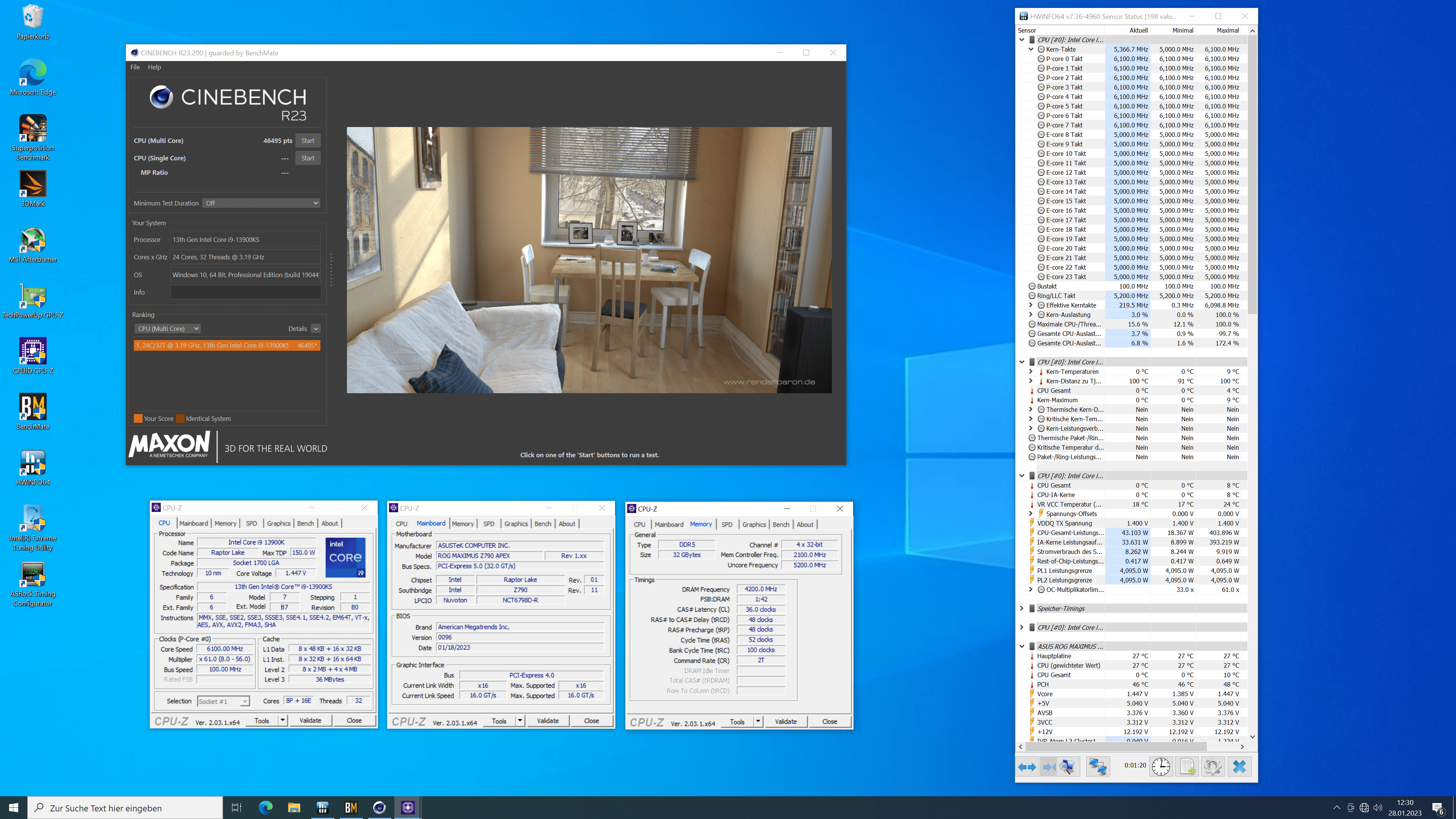This screenshot has height=819, width=1456.
Task: Collapse the Kern-Takte tree node
Action: coord(1031,49)
